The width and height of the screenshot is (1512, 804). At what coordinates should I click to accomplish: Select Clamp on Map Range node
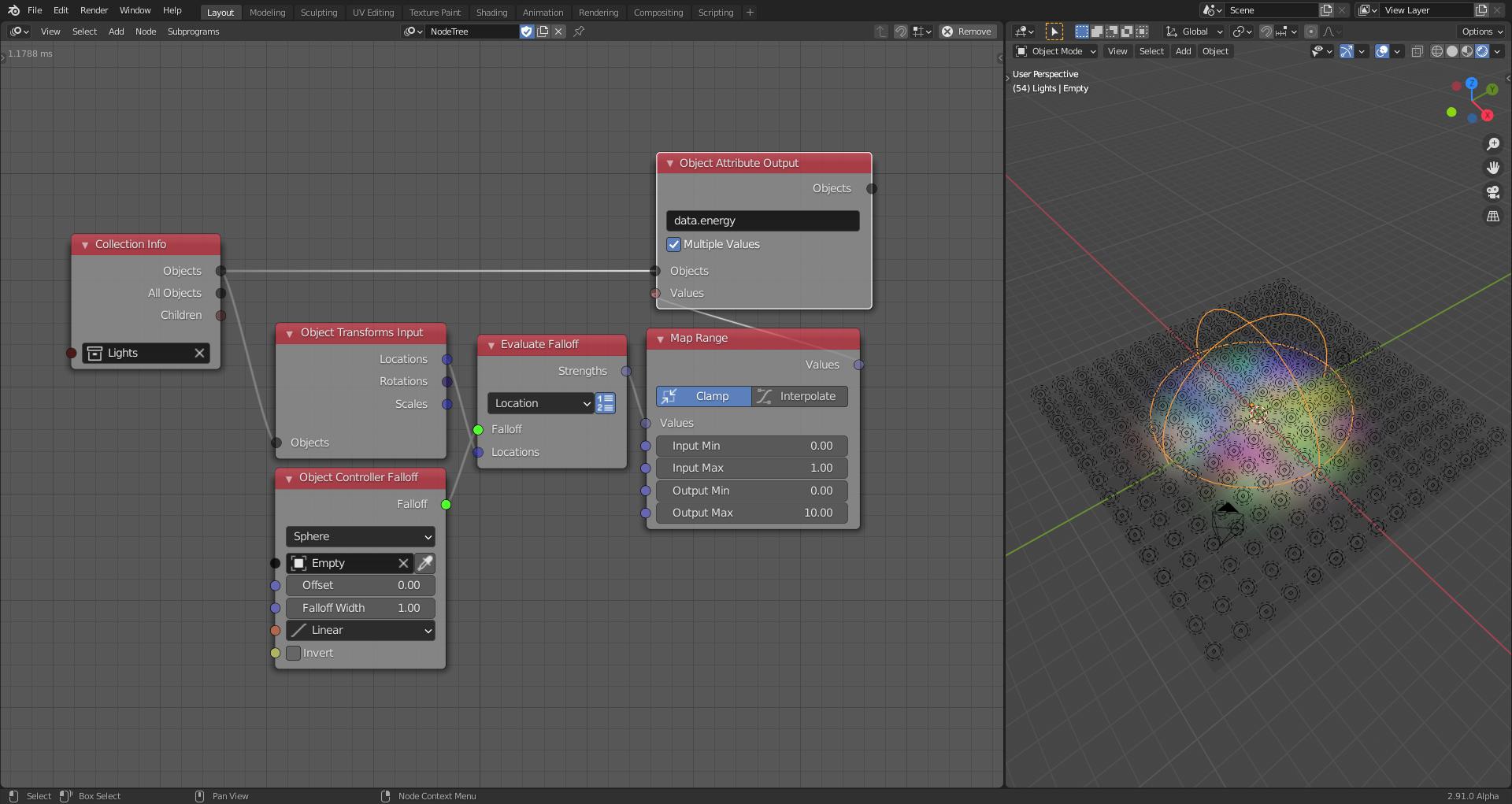pyautogui.click(x=703, y=396)
